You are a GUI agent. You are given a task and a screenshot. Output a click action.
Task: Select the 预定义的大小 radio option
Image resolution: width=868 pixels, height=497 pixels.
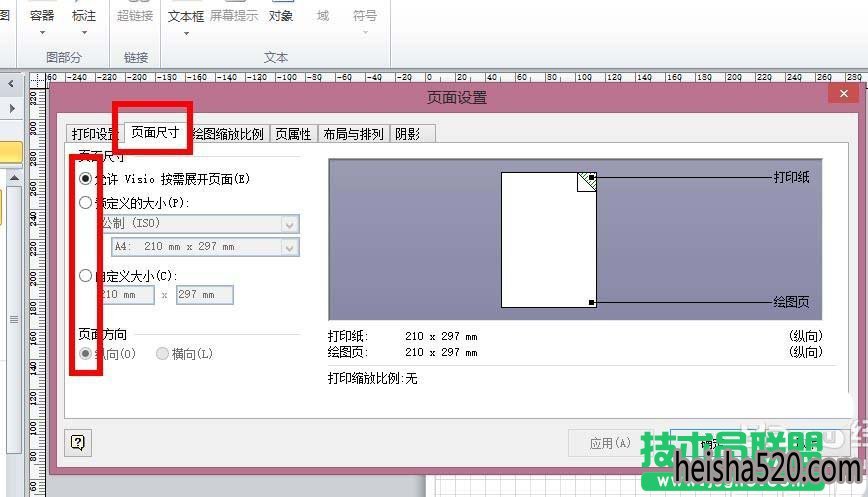coord(85,203)
